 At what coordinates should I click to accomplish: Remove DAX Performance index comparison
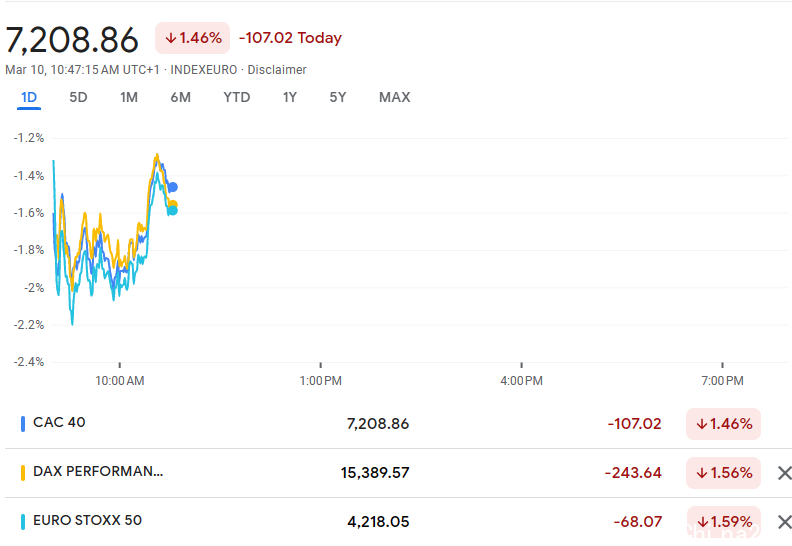(x=784, y=473)
